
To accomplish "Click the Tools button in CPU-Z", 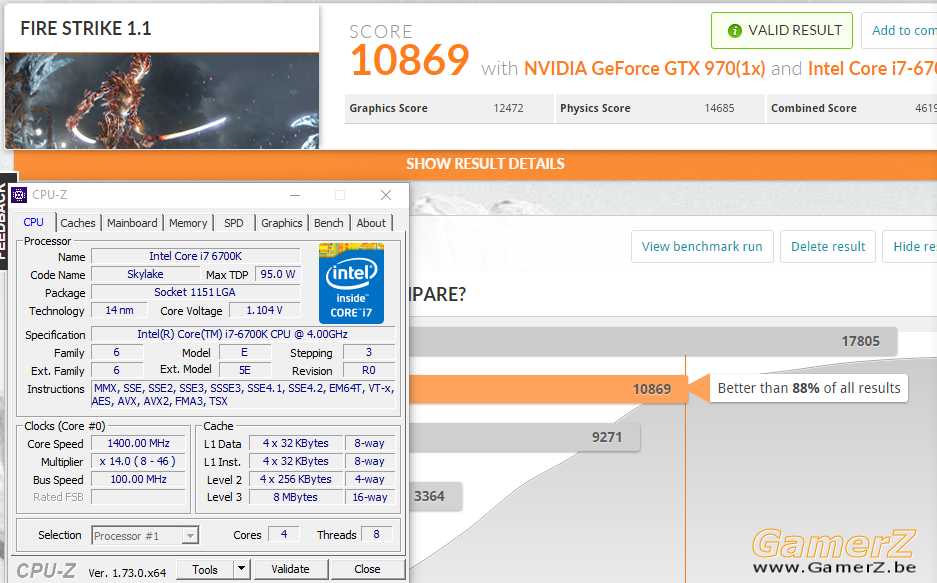I will tap(205, 569).
